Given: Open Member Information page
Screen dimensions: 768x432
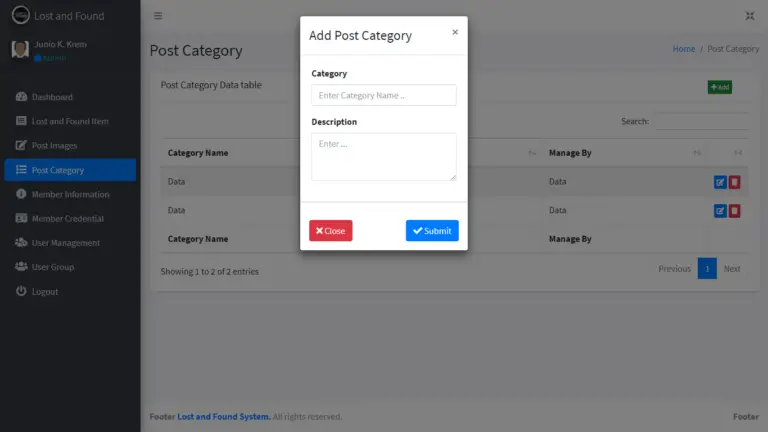Looking at the screenshot, I should (70, 194).
